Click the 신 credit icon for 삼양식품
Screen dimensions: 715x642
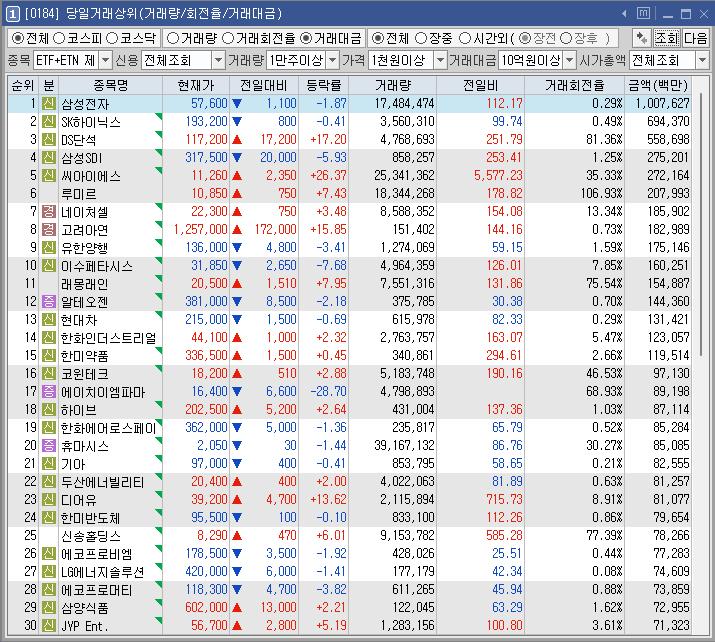(x=49, y=608)
